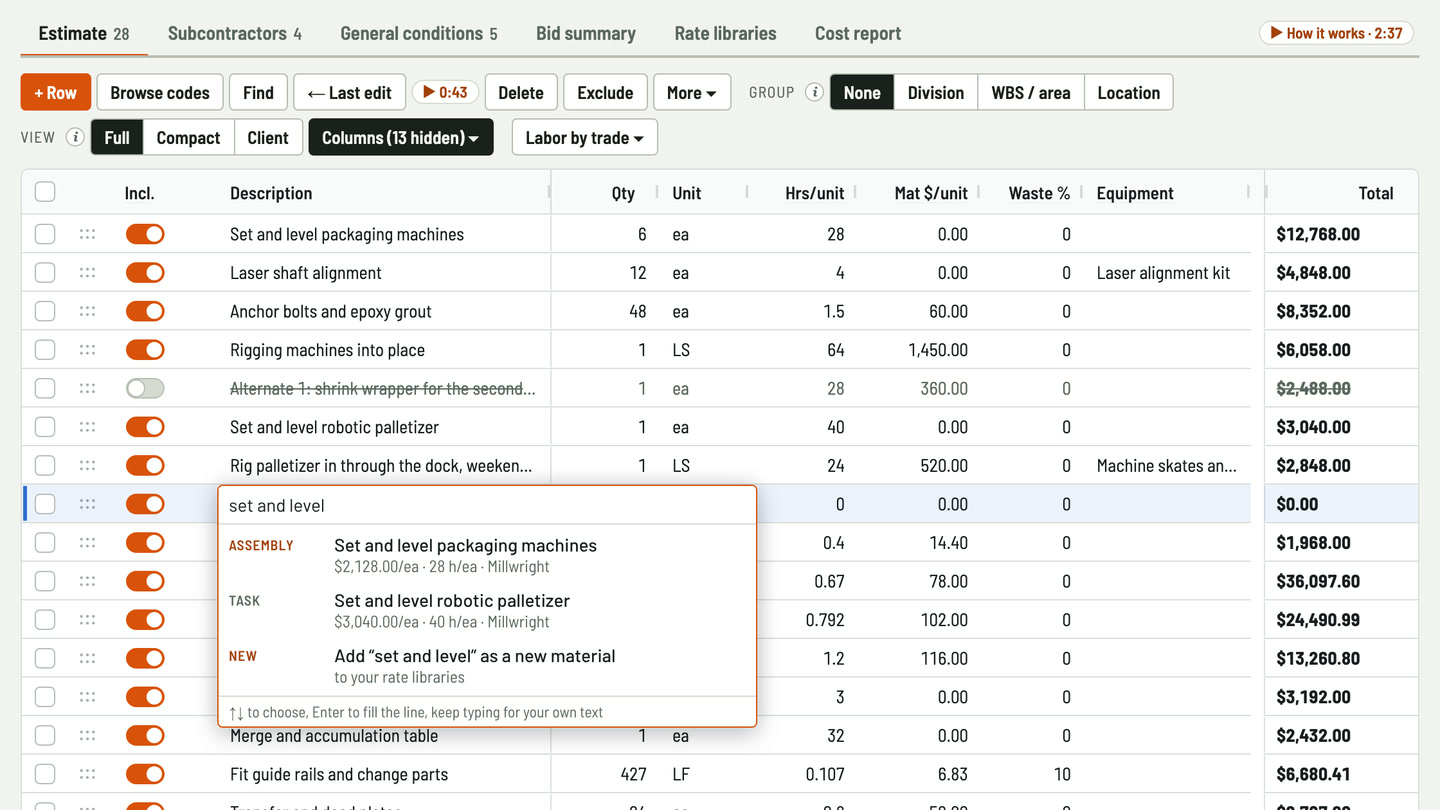Image resolution: width=1440 pixels, height=810 pixels.
Task: Toggle the select-all checkbox in table header
Action: tap(45, 192)
